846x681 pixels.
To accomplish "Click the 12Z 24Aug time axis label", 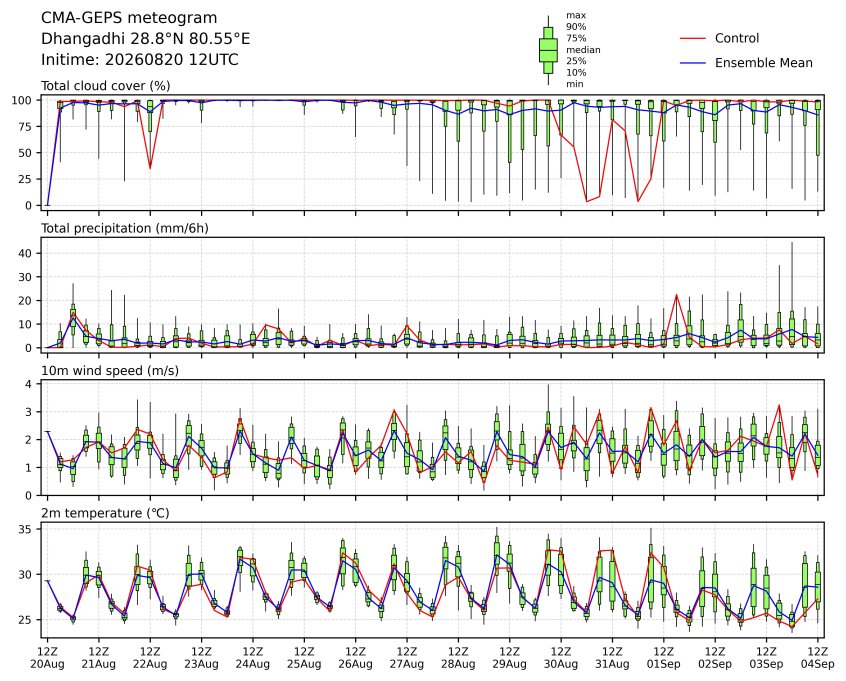I will click(x=253, y=658).
